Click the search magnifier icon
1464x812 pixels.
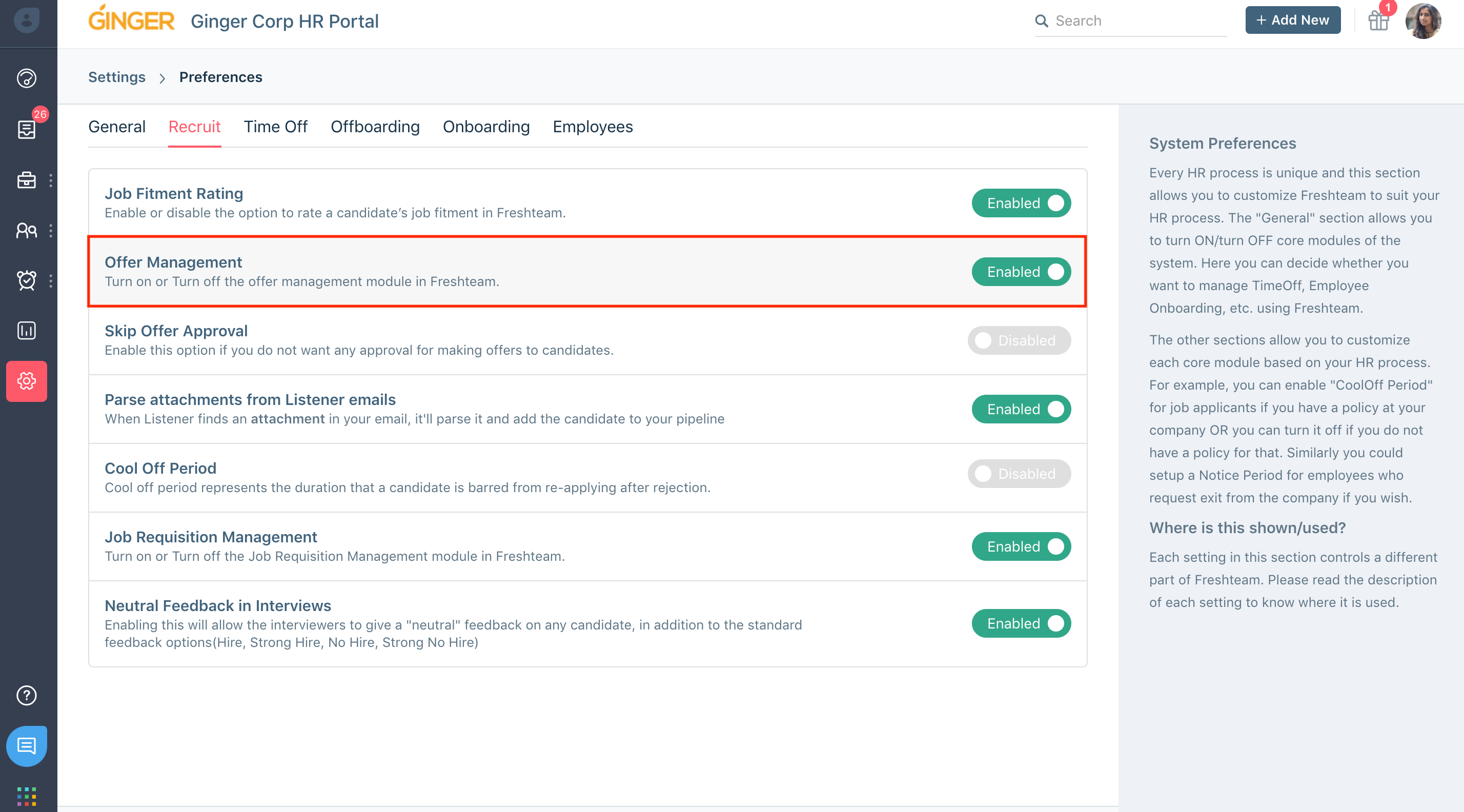1041,21
